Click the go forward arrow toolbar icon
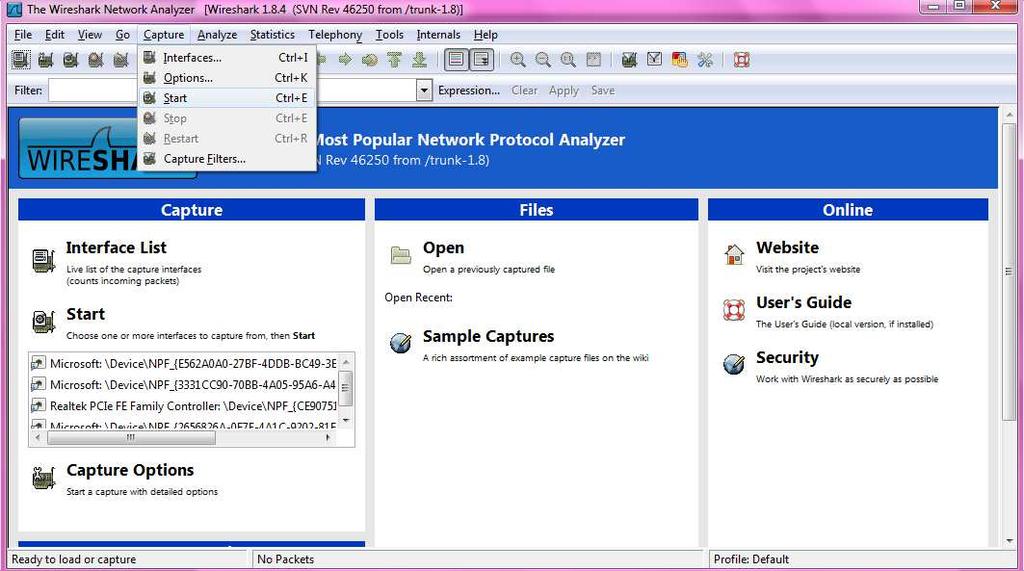This screenshot has width=1024, height=571. click(x=345, y=60)
